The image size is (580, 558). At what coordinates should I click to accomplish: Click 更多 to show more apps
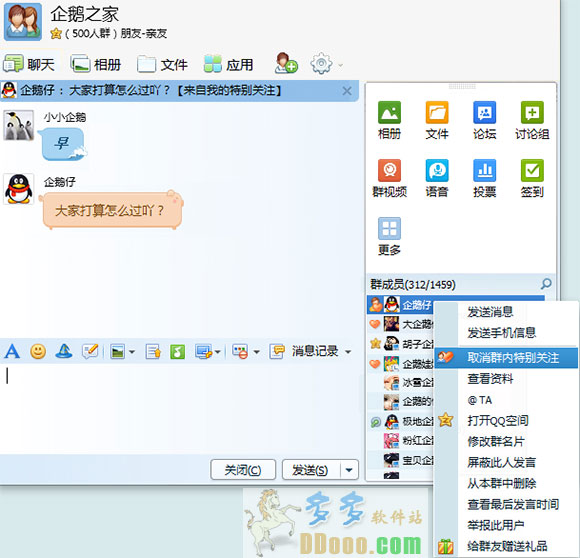[x=389, y=237]
